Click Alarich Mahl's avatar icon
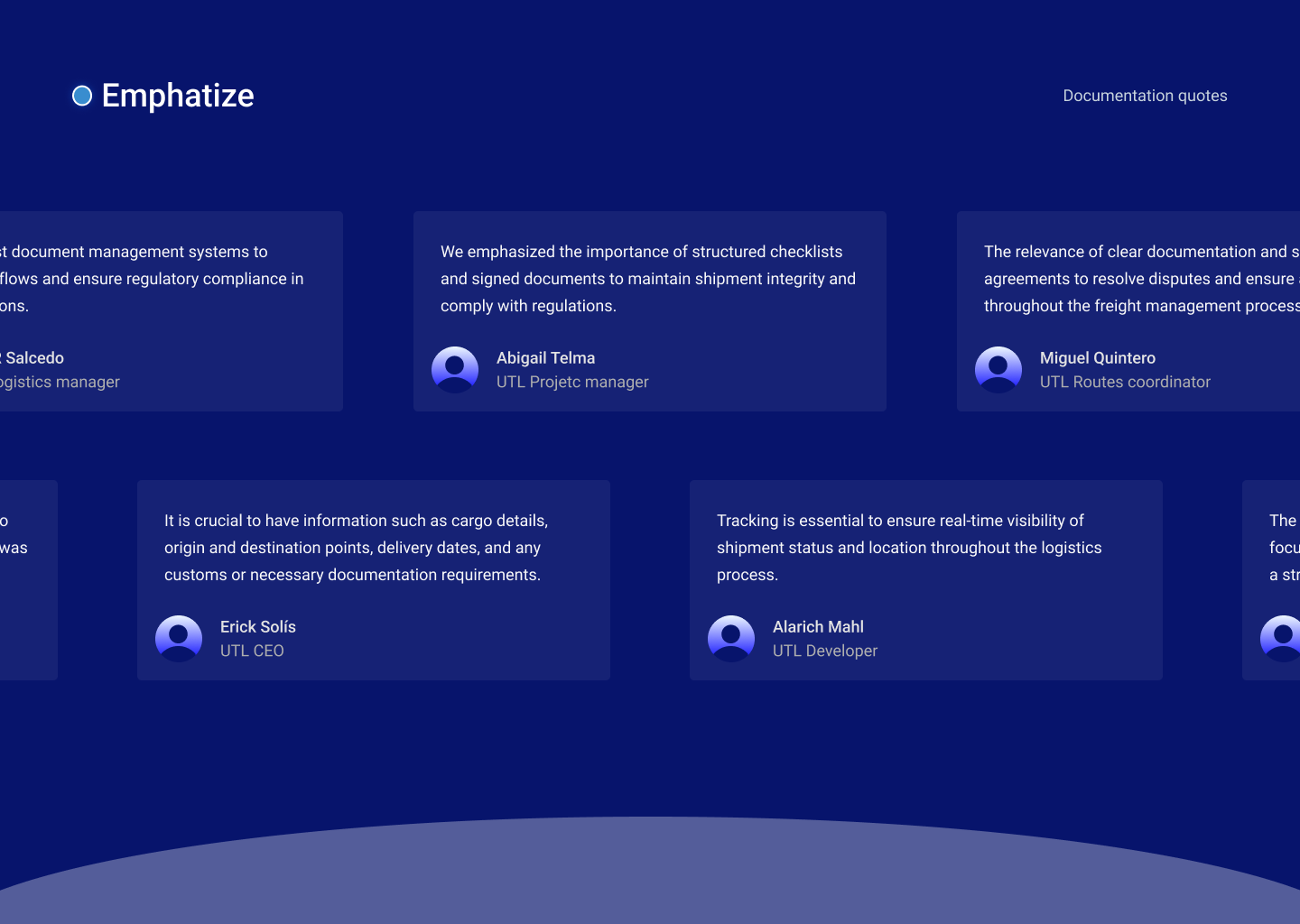1300x924 pixels. point(731,639)
